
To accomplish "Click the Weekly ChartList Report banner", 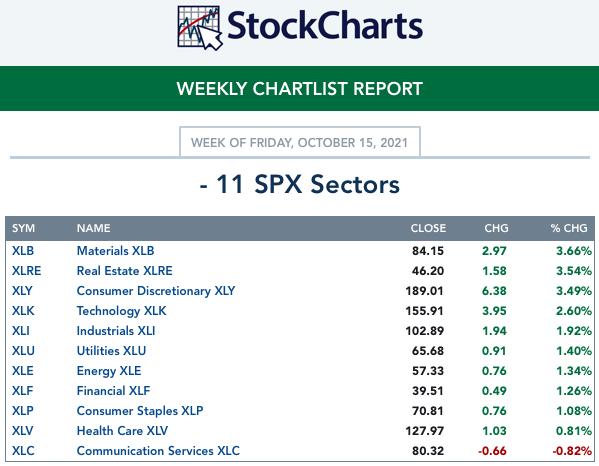I will coord(300,89).
